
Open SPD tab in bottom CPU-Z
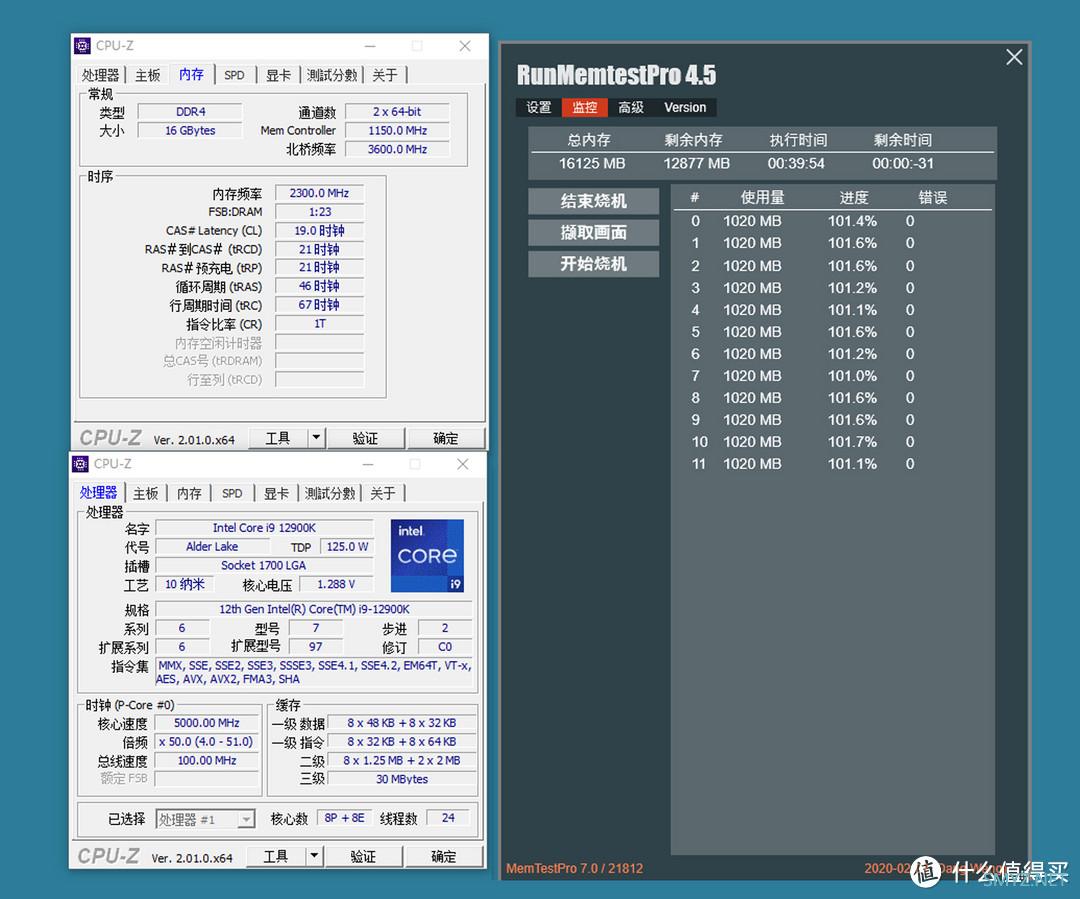232,493
